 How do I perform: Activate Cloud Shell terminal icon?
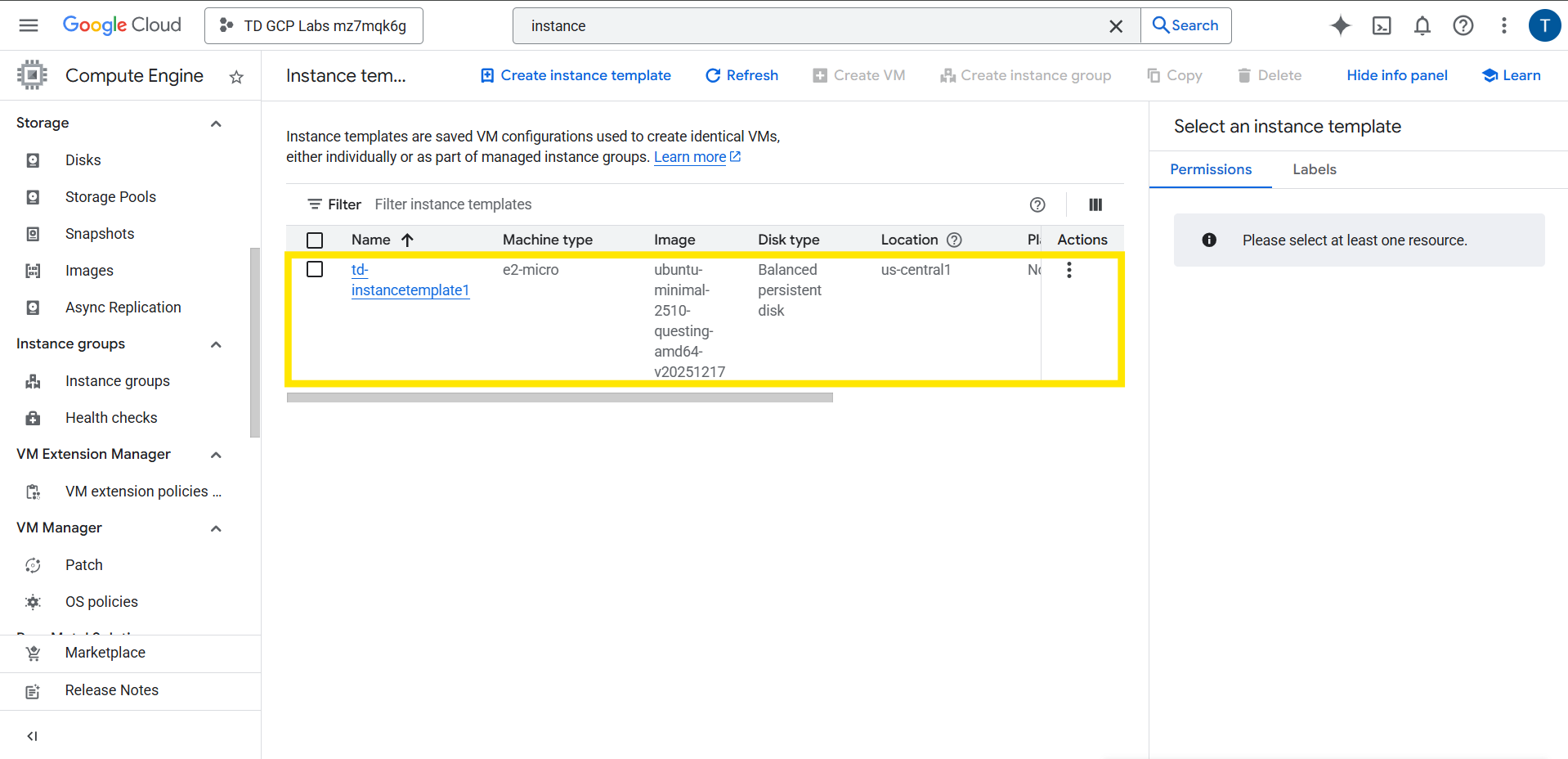point(1382,26)
